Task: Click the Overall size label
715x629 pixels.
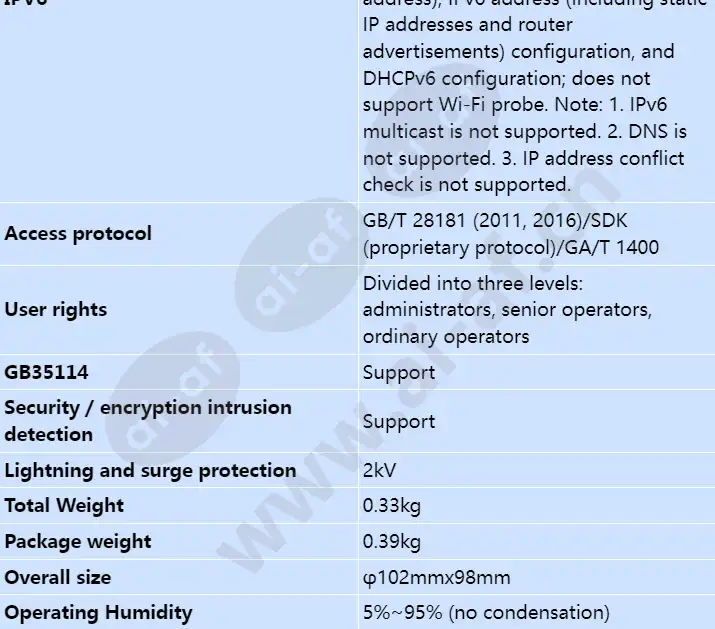Action: pos(57,577)
